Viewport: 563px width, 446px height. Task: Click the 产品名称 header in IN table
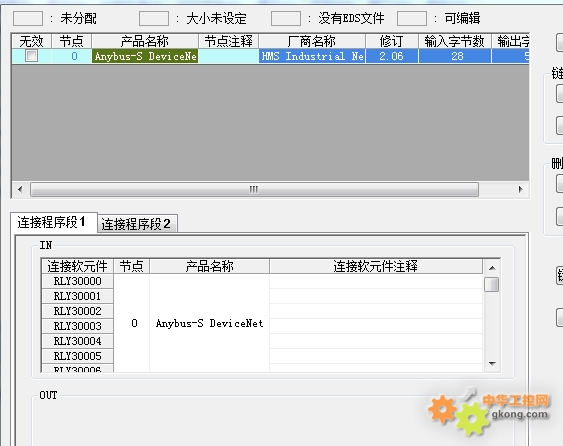click(209, 266)
